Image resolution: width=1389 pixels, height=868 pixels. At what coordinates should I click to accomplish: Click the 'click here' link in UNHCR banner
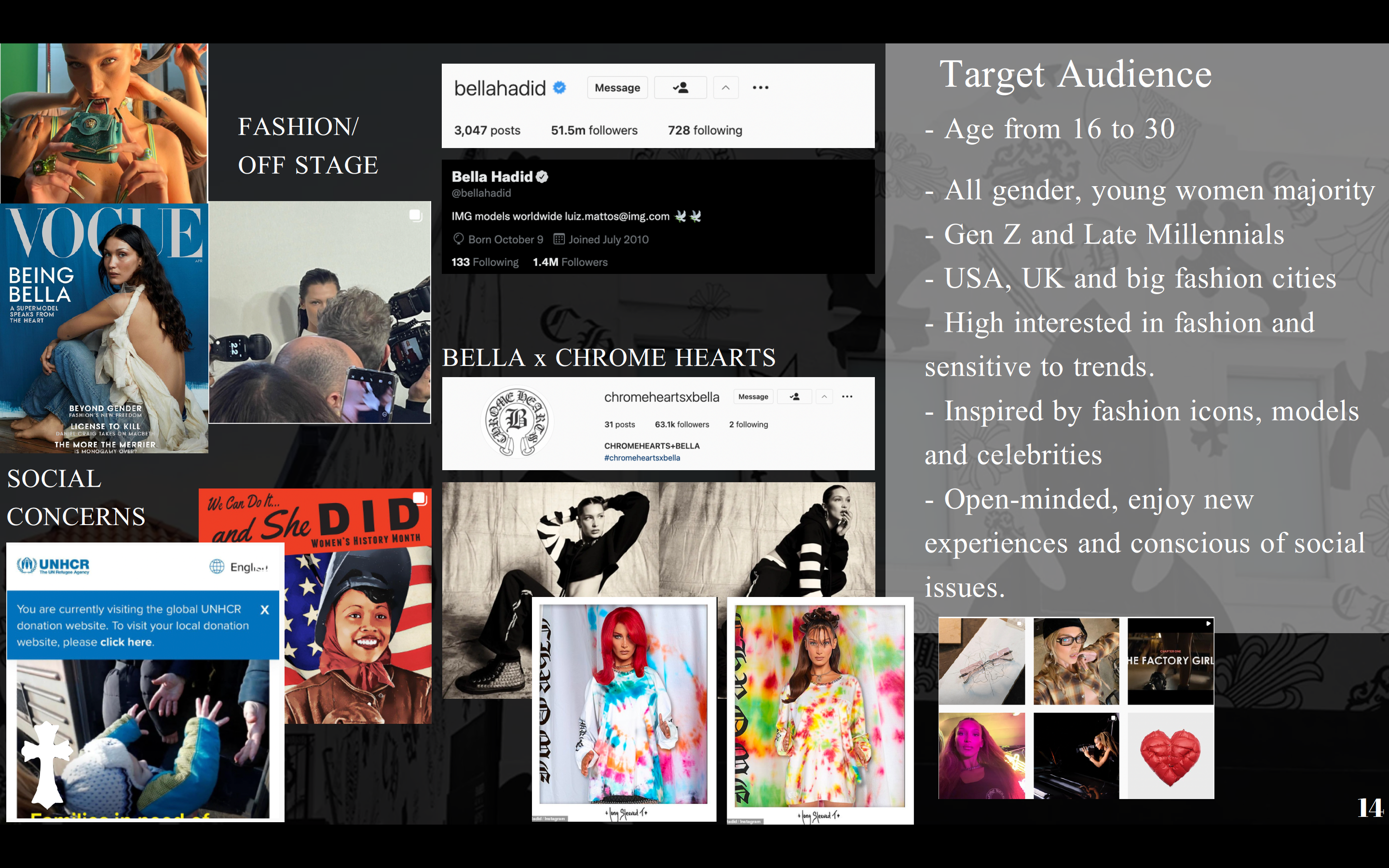click(126, 642)
